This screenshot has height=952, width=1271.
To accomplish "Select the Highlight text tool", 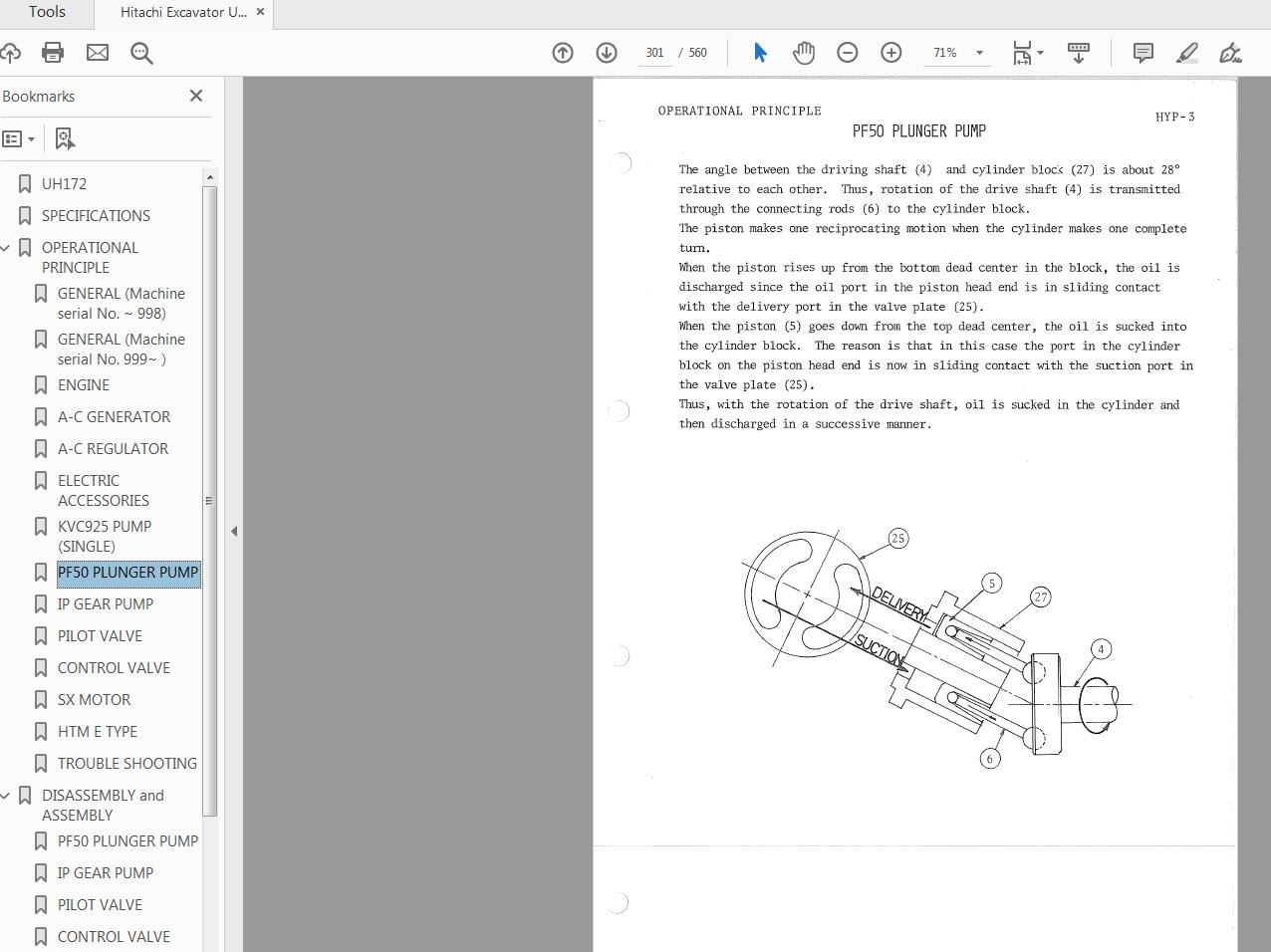I will [1186, 52].
